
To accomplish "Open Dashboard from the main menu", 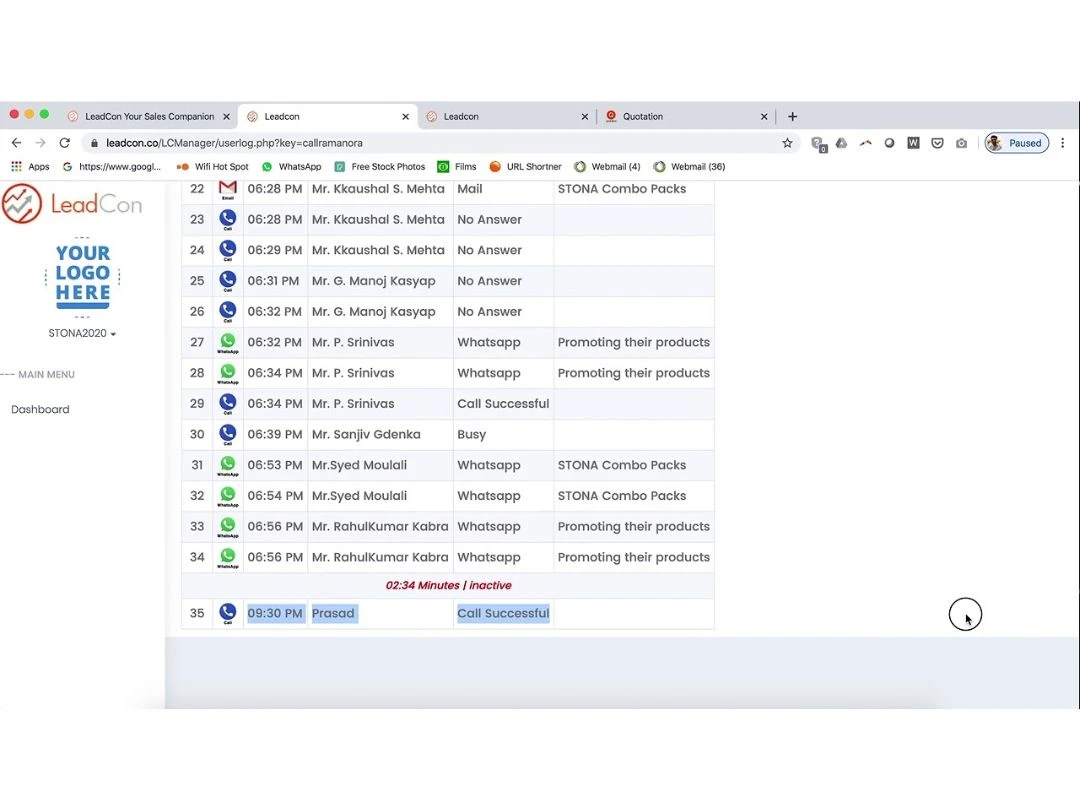I will [x=40, y=409].
